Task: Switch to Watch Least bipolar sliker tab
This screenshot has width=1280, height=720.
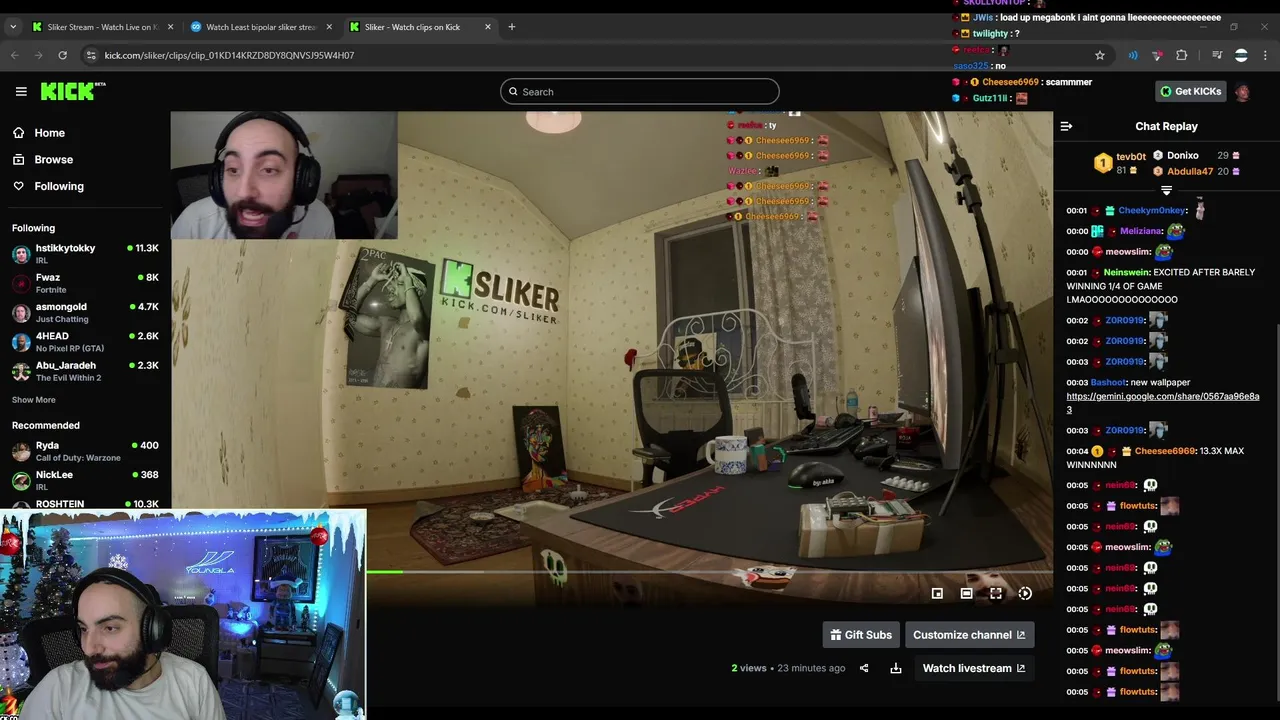Action: coord(260,27)
